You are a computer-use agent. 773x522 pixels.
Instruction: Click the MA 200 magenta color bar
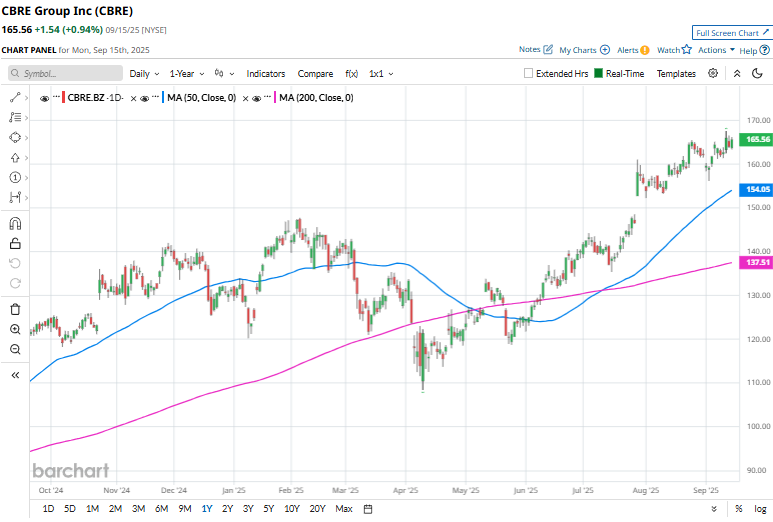coord(275,98)
